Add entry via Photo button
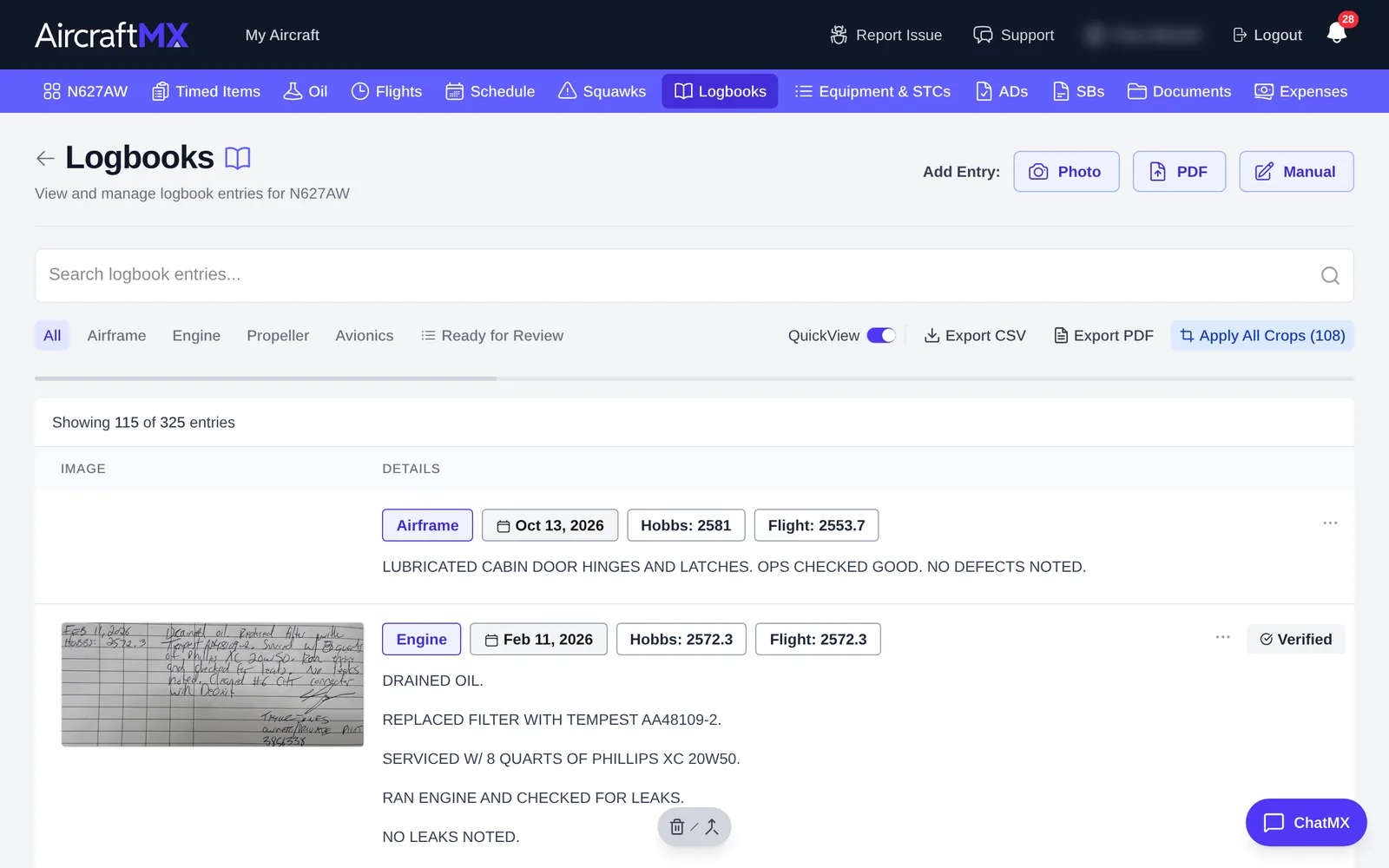 (x=1066, y=172)
